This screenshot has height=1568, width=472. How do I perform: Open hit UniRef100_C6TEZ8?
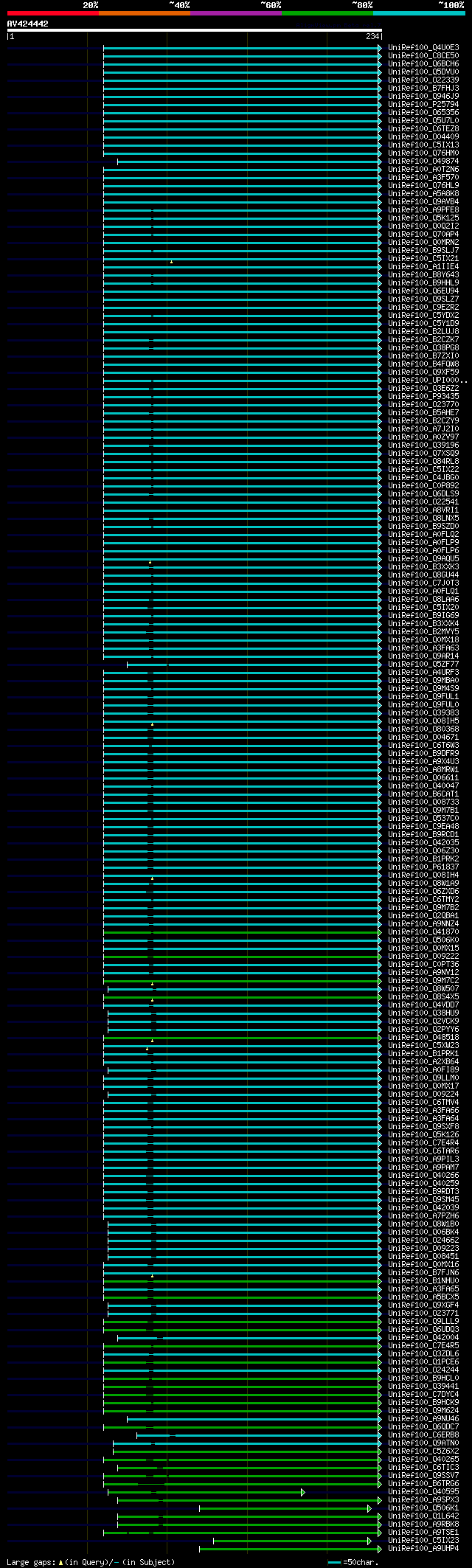point(423,128)
